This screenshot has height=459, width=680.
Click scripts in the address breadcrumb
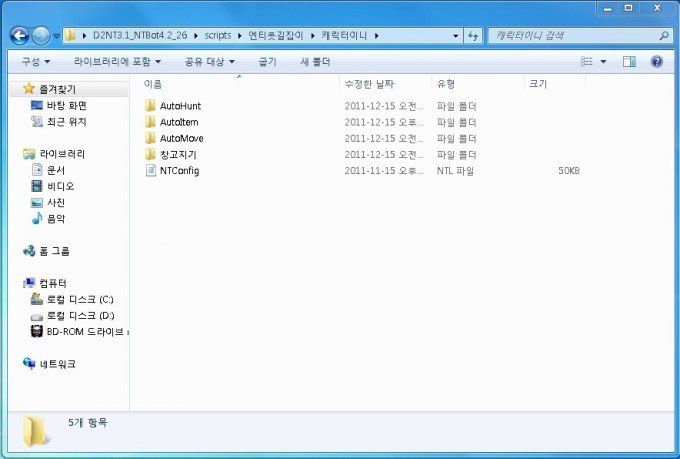coord(215,36)
